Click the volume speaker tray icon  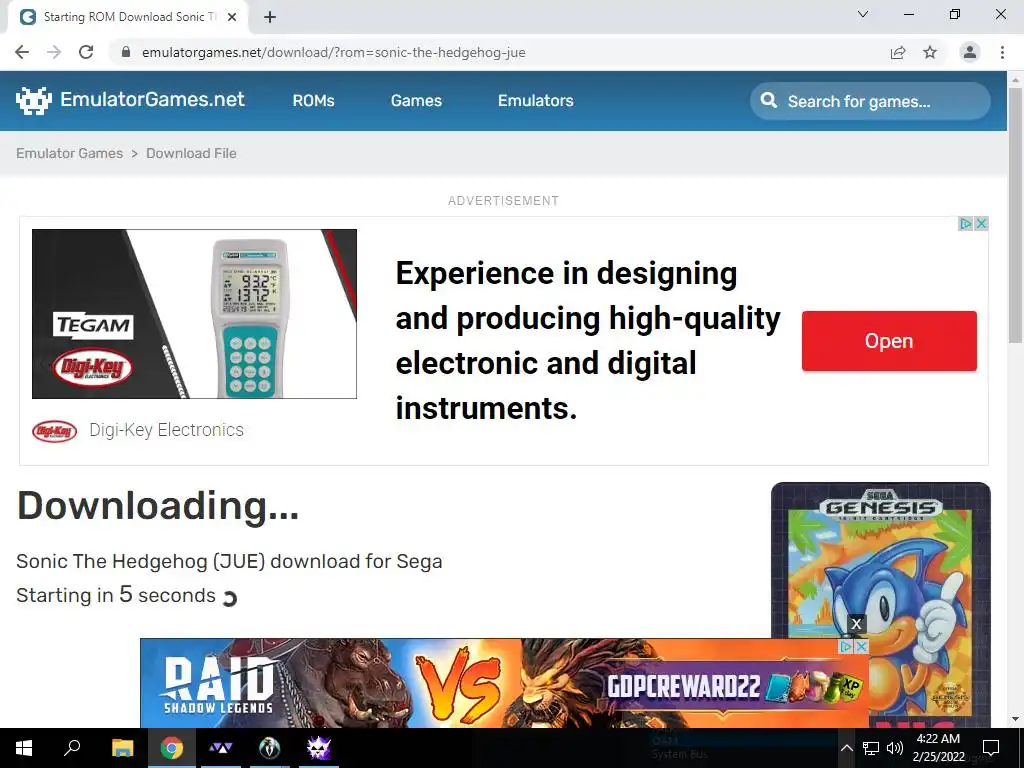coord(895,748)
